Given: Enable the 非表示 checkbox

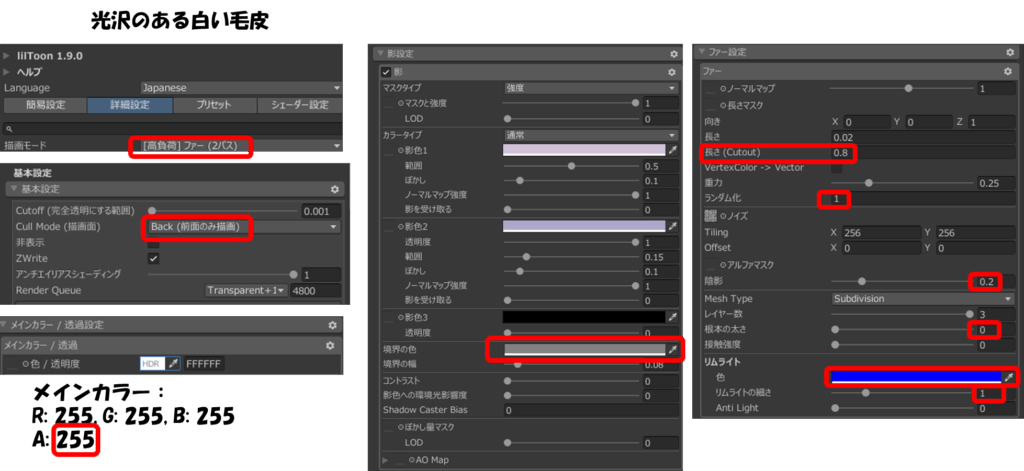Looking at the screenshot, I should coord(153,242).
